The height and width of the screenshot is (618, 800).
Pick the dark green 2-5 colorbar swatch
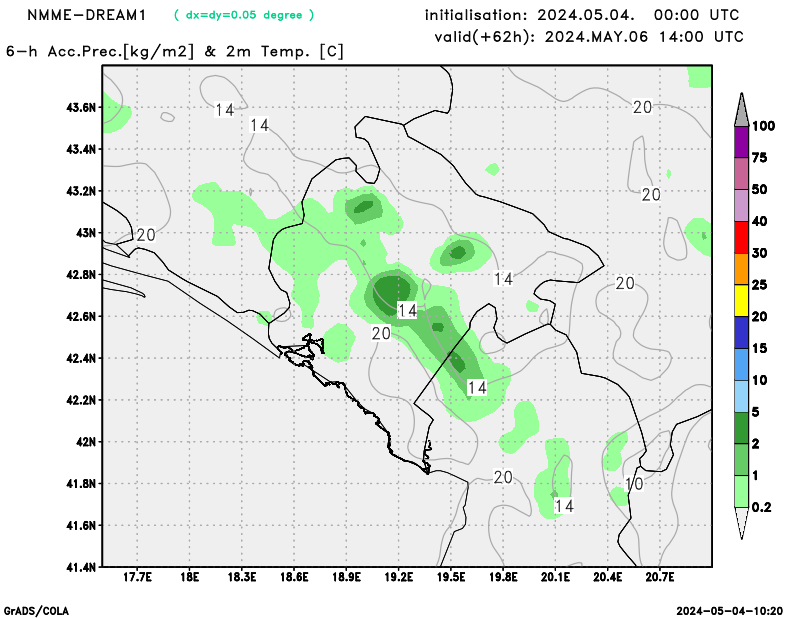pos(741,428)
